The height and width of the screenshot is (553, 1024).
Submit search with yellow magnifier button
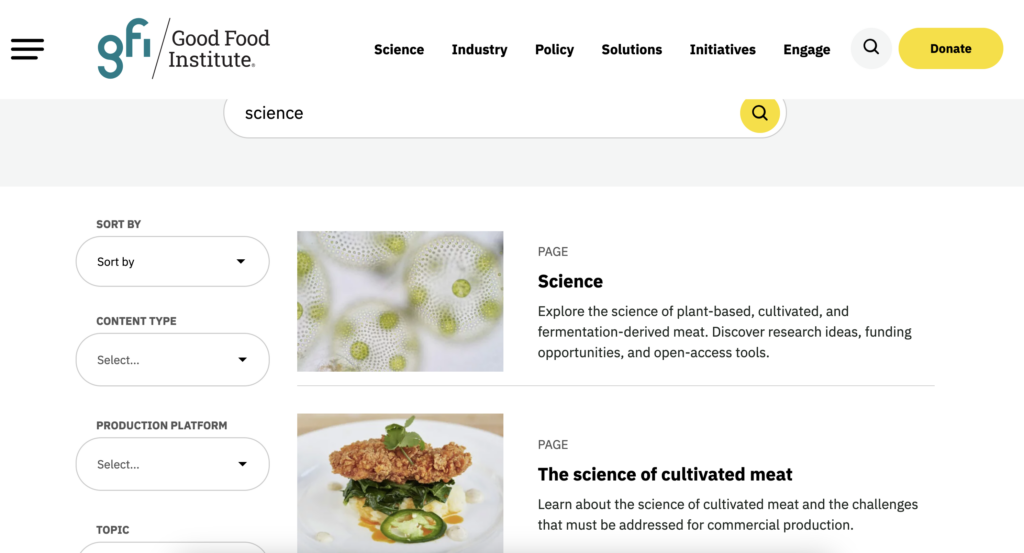[x=760, y=113]
